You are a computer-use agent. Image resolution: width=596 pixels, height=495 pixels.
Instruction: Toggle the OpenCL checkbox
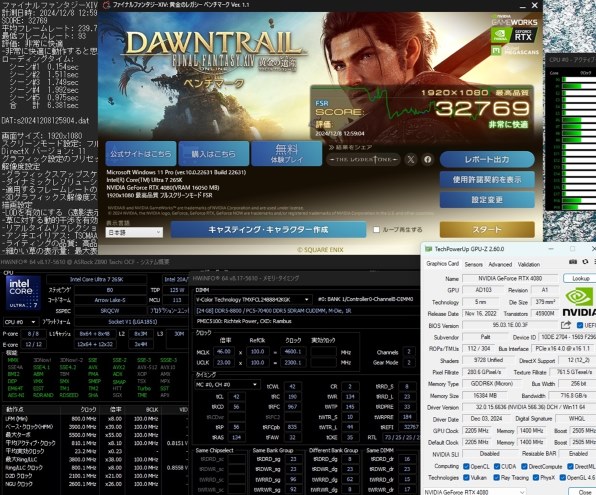(x=466, y=466)
